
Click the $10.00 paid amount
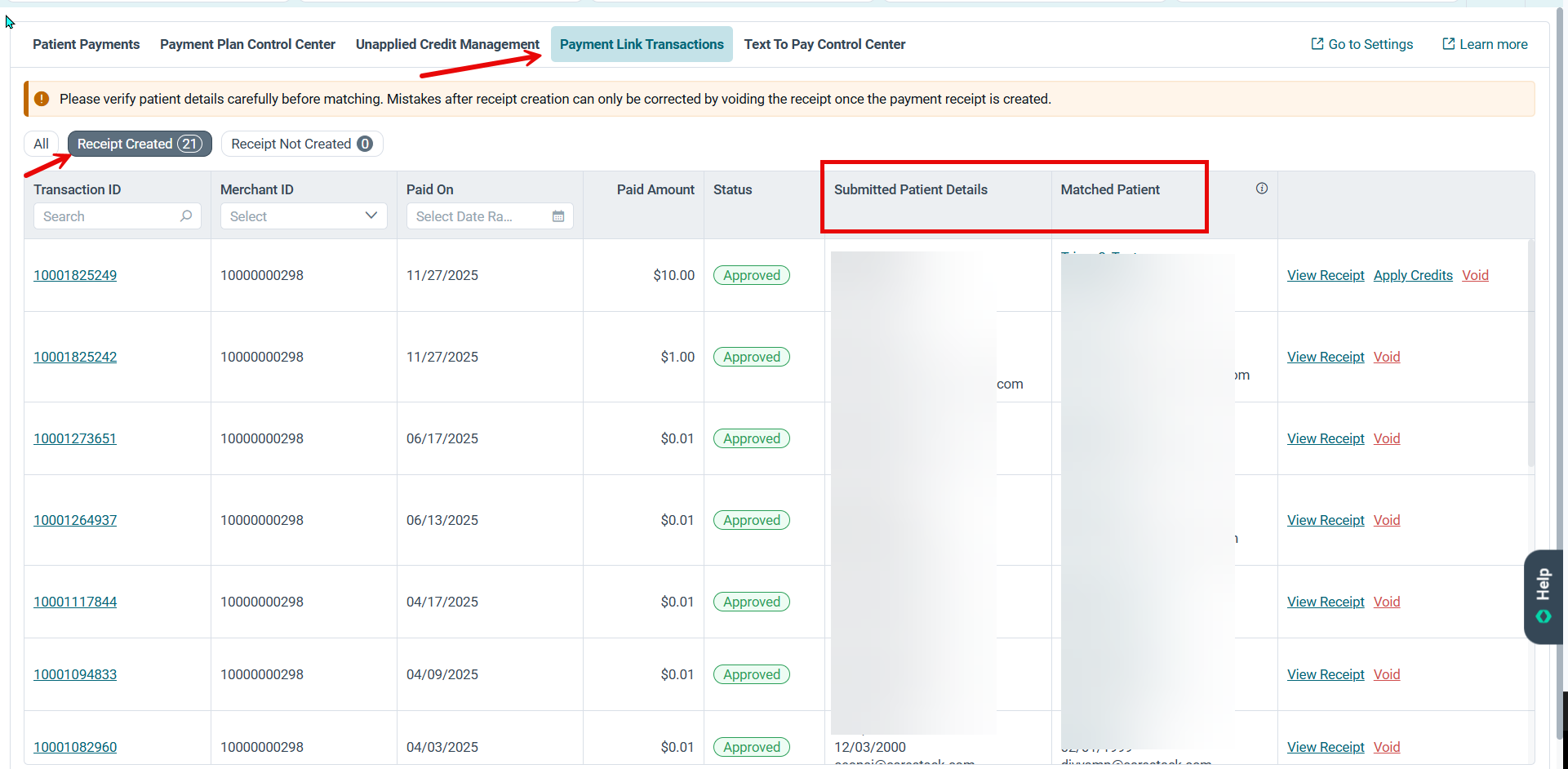pos(673,275)
